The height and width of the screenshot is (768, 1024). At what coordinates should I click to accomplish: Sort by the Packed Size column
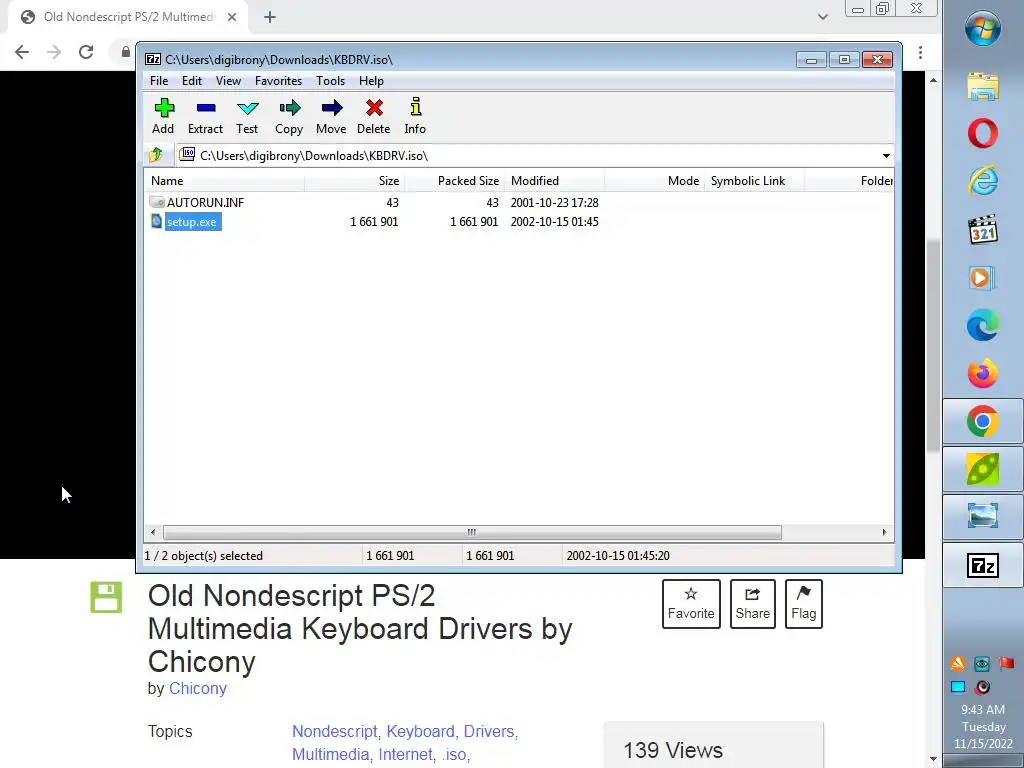(454, 181)
